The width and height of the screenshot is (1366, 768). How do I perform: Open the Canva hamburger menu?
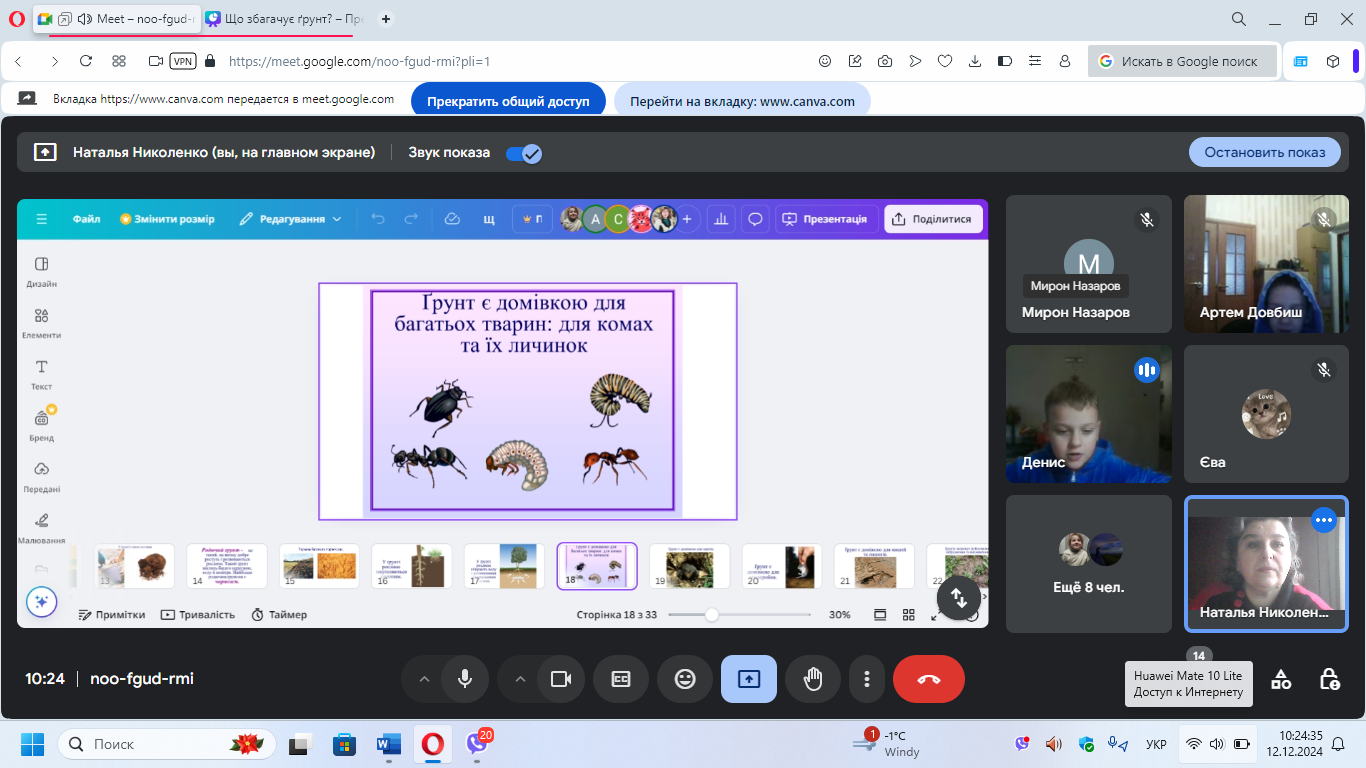point(41,219)
